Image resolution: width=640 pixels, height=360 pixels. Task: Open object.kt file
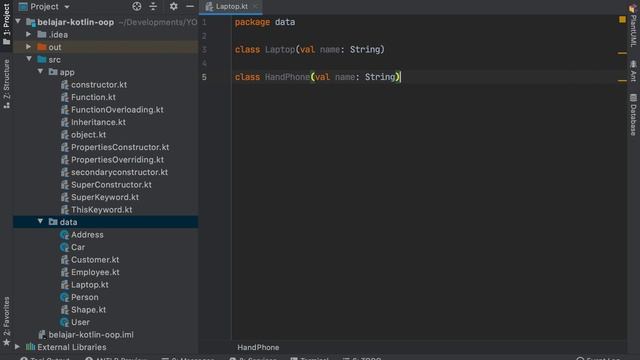88,135
